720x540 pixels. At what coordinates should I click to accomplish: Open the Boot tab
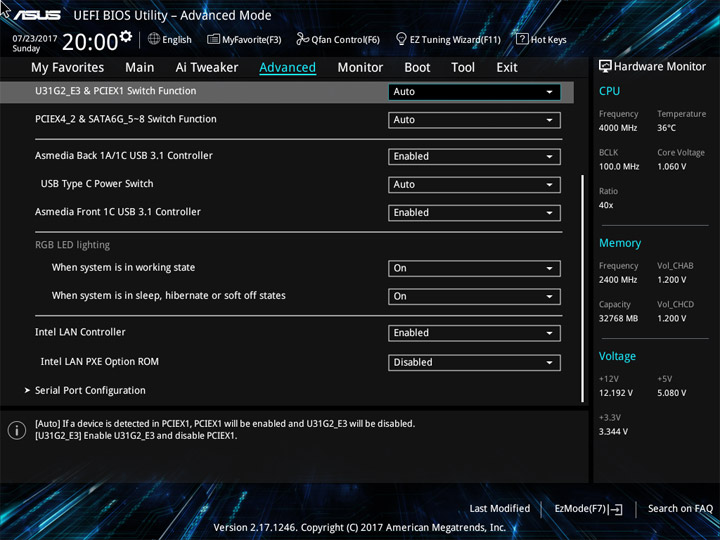417,68
